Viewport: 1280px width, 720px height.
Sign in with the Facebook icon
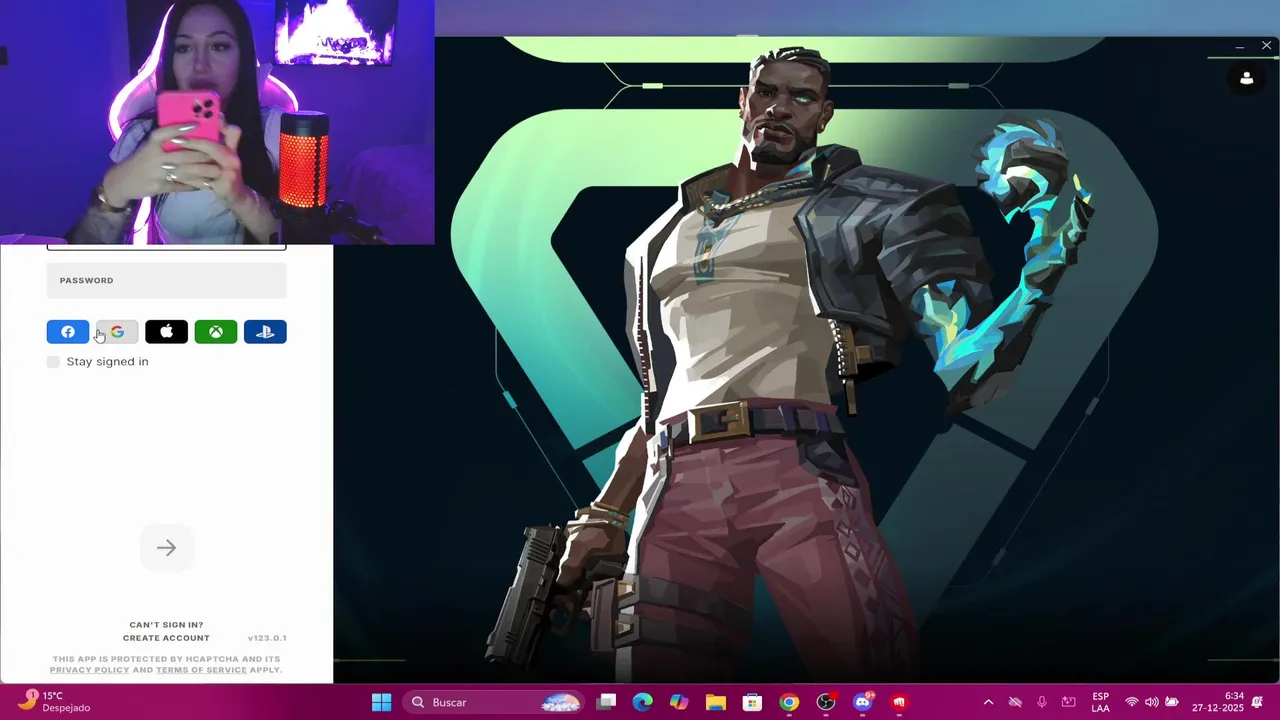tap(68, 332)
